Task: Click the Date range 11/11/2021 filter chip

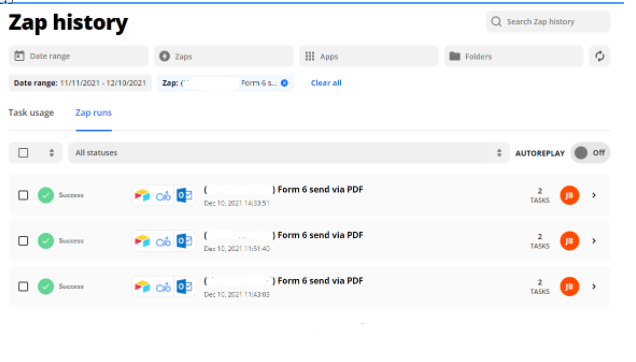Action: pos(80,83)
